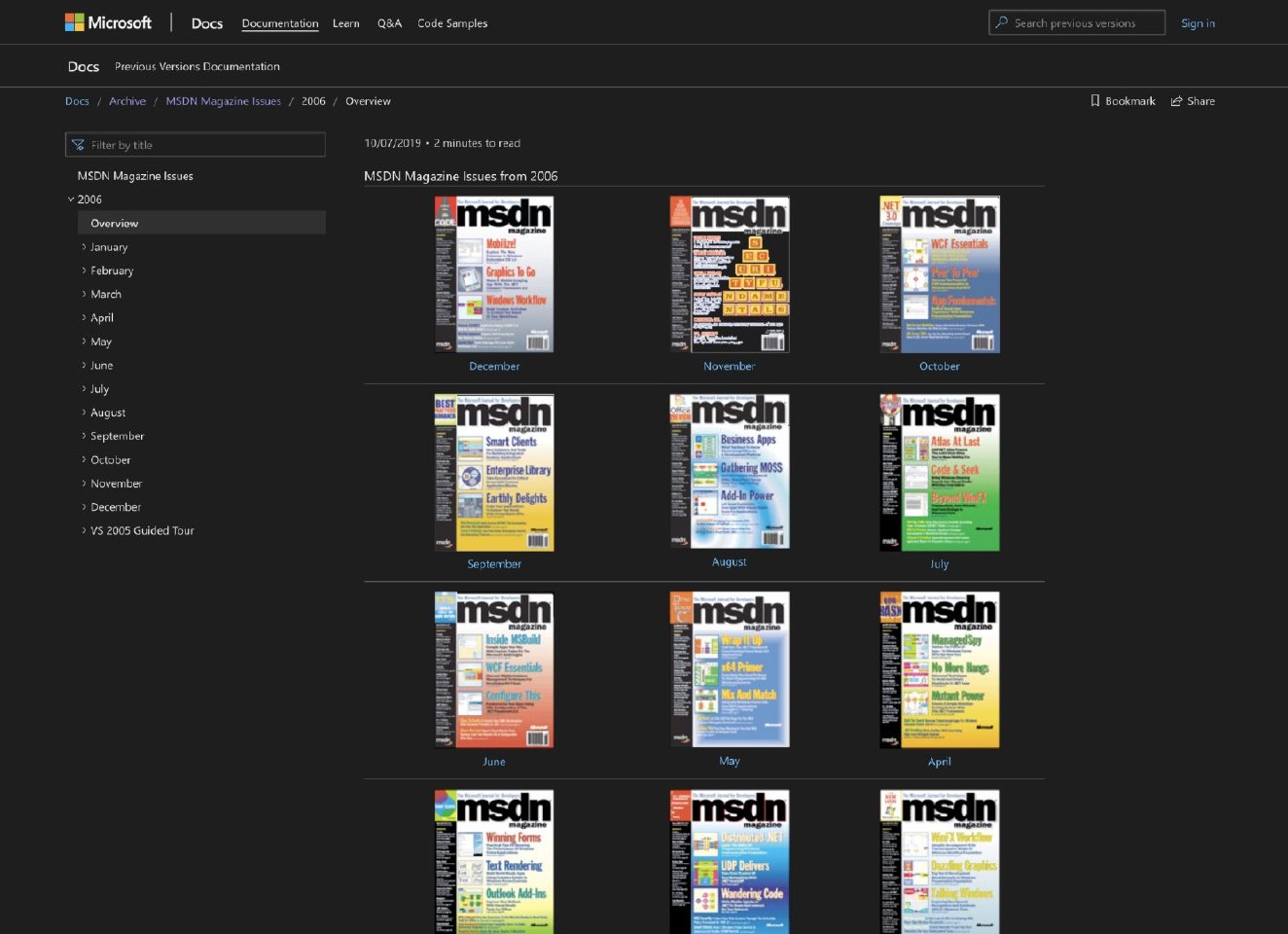Collapse the 2006 tree node
This screenshot has width=1288, height=934.
point(71,199)
